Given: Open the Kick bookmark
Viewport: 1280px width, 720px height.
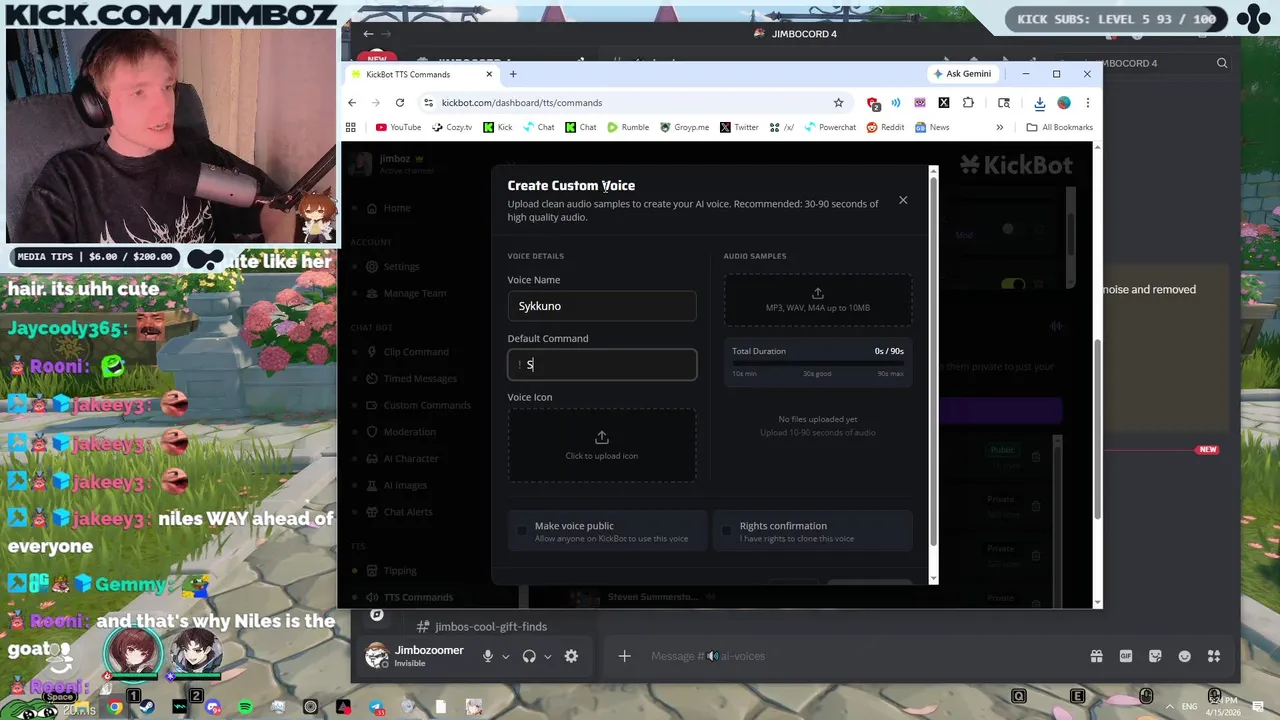Looking at the screenshot, I should (497, 127).
